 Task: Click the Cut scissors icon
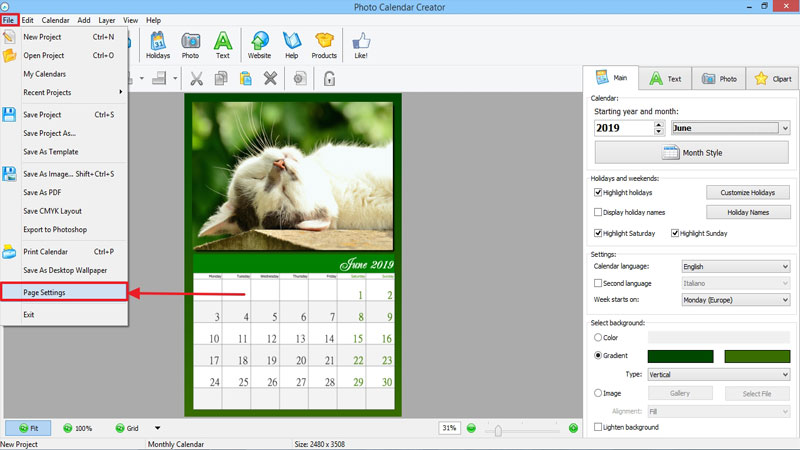tap(196, 79)
